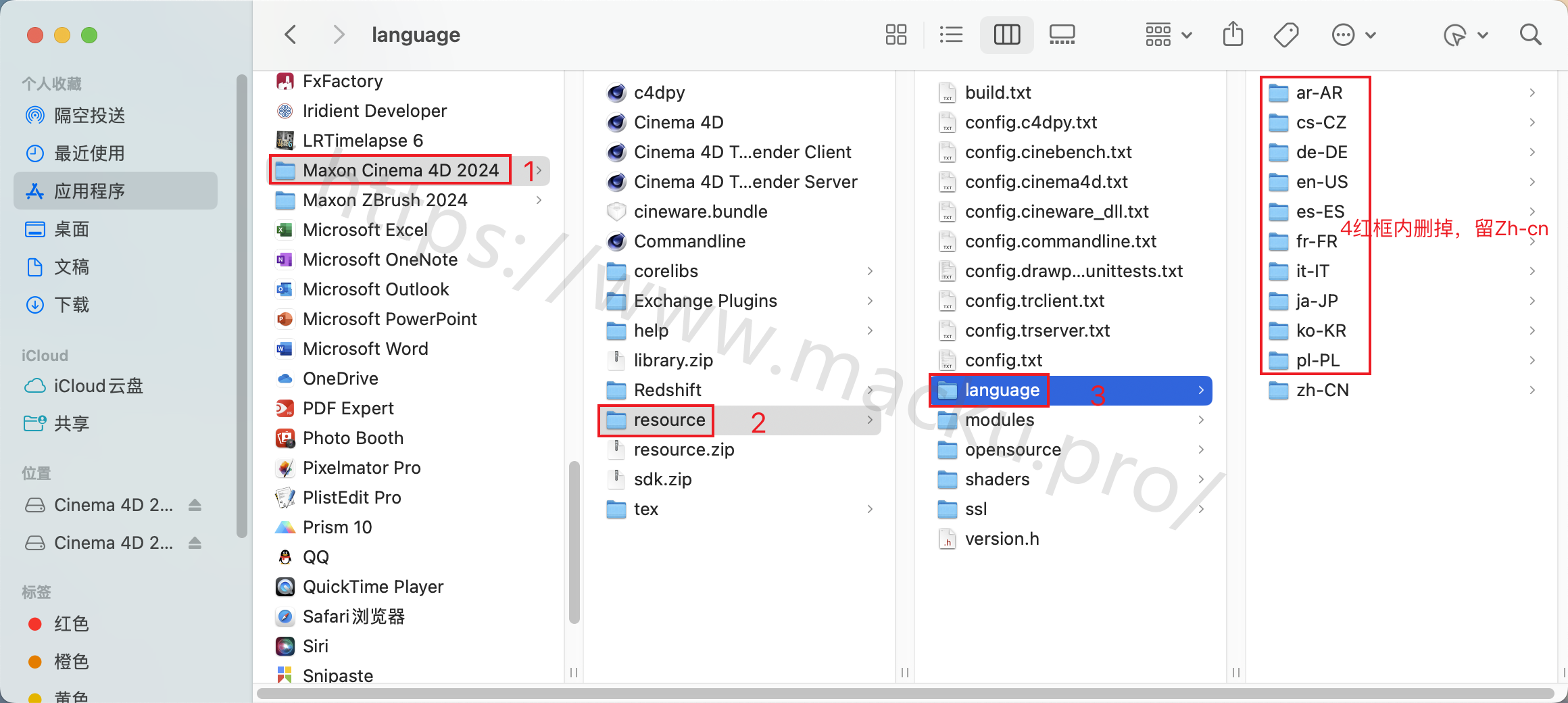Screen dimensions: 1568x703
Task: Open Documents (文稿) in sidebar
Action: pyautogui.click(x=116, y=267)
